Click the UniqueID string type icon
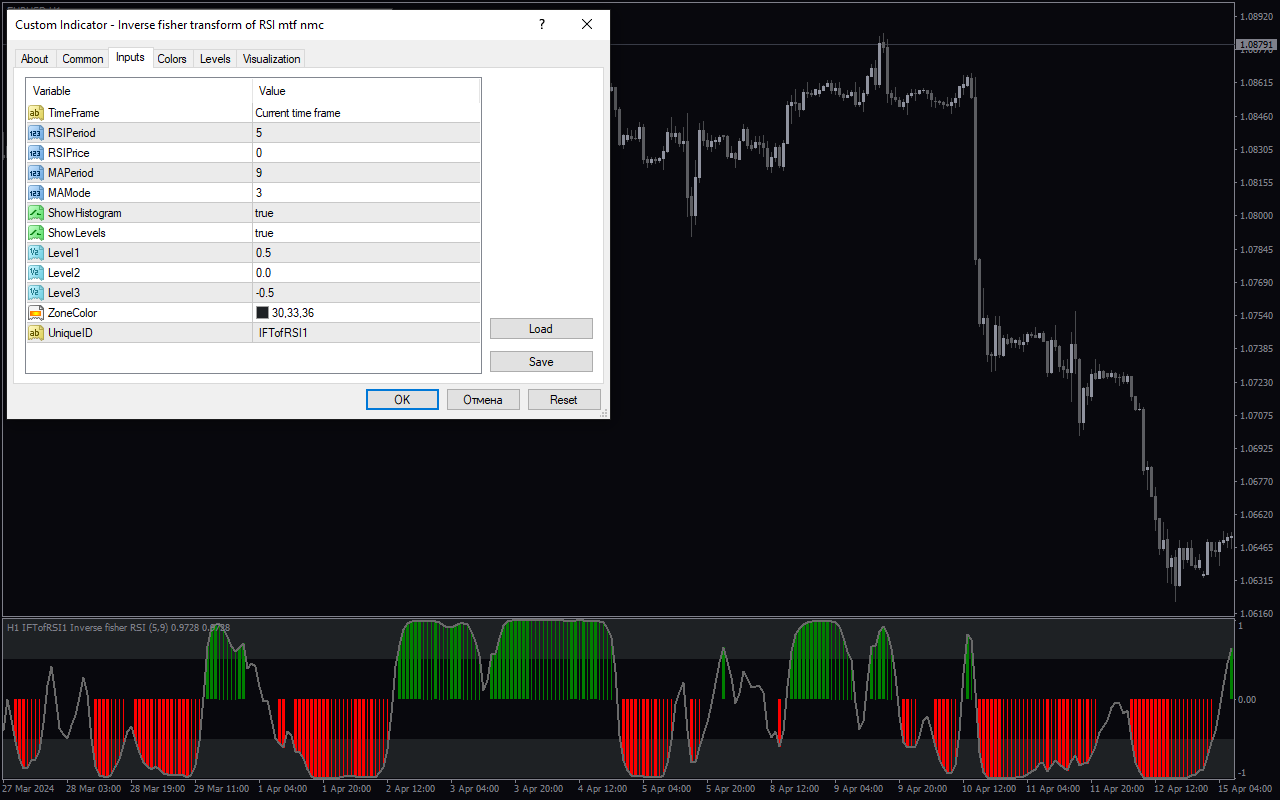This screenshot has height=800, width=1280. point(36,333)
